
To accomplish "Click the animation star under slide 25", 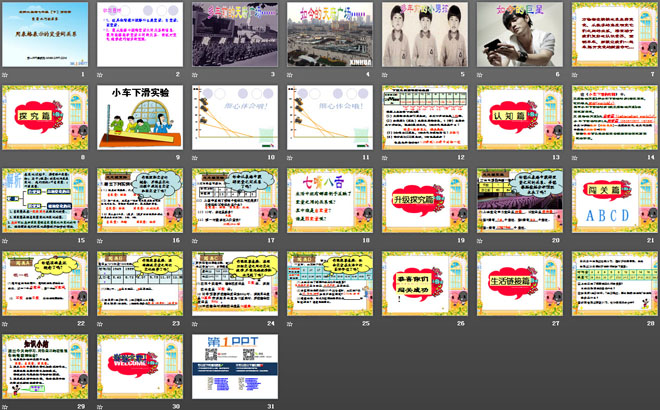I will (x=290, y=324).
